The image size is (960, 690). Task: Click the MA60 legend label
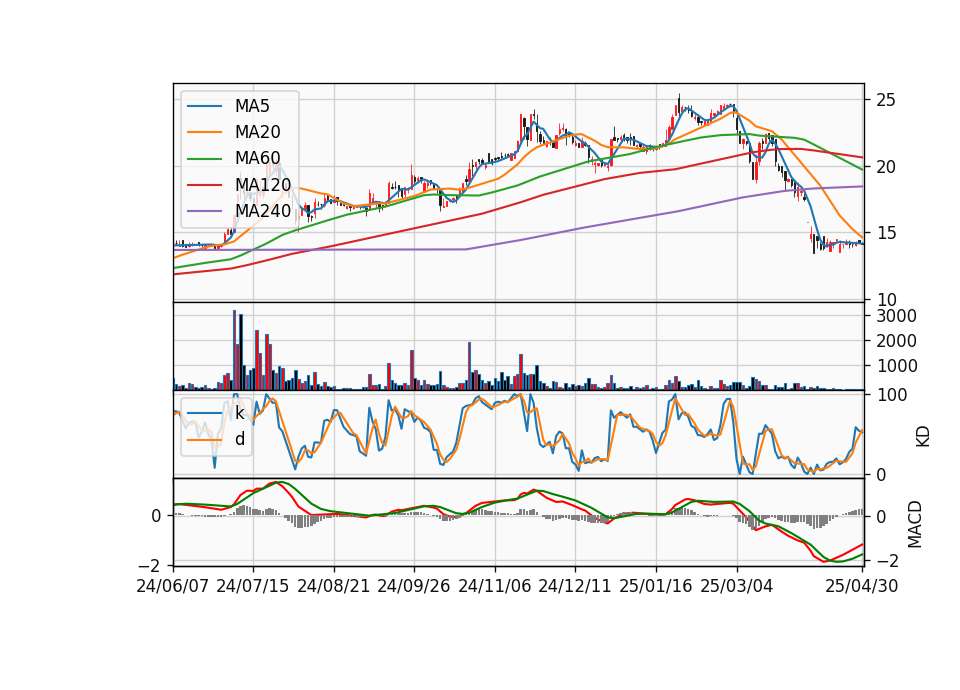tap(258, 159)
